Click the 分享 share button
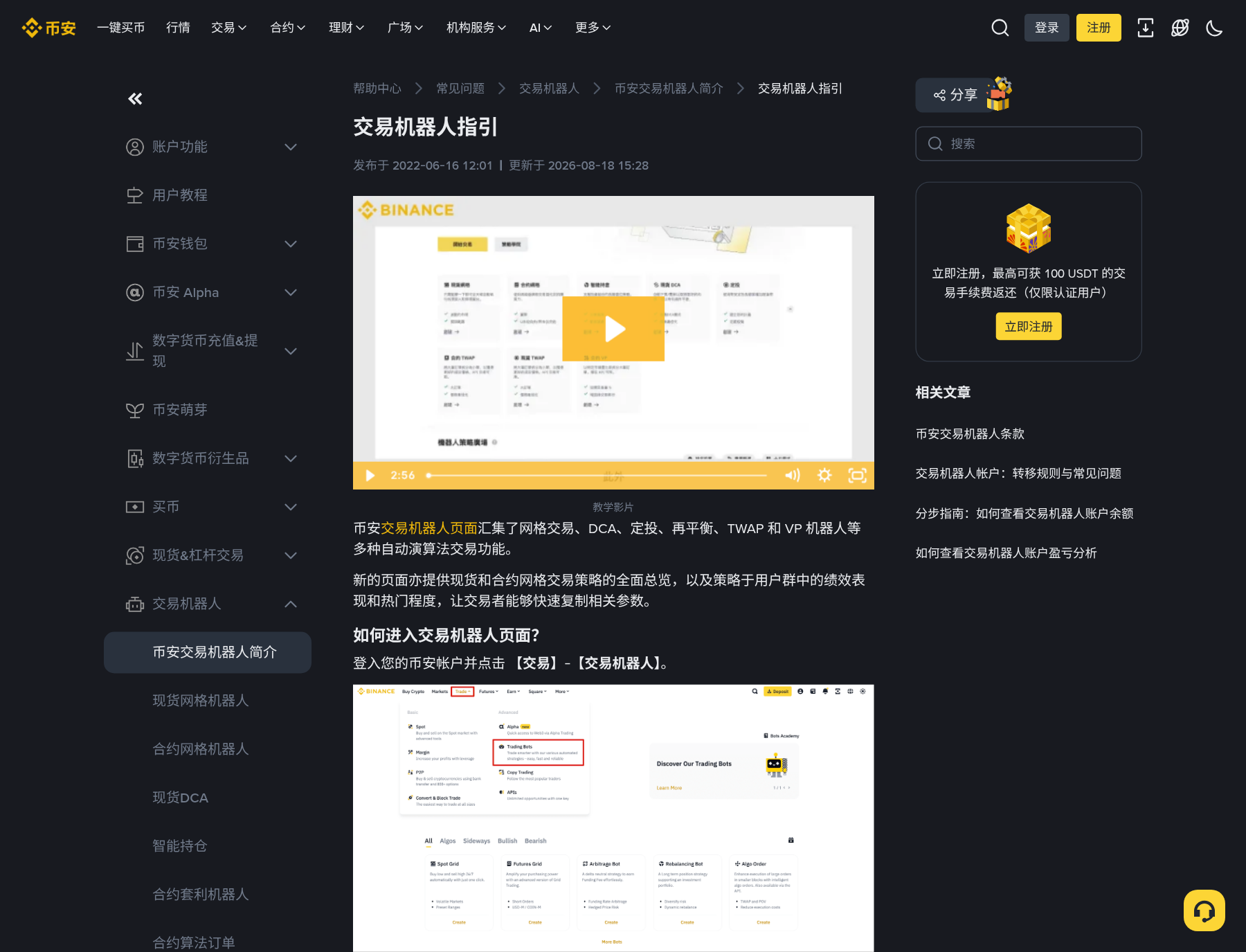1246x952 pixels. point(955,95)
